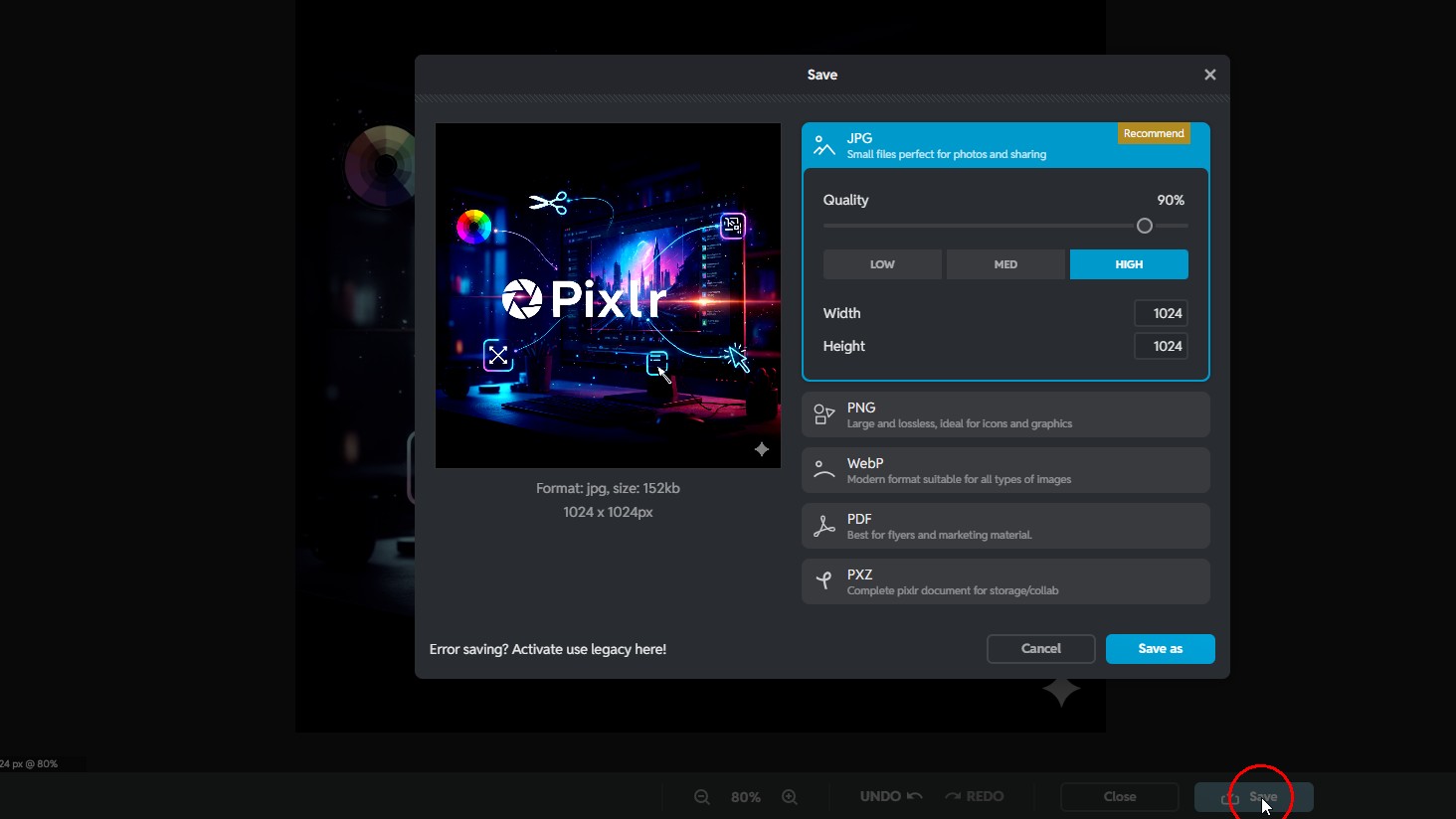Choose the PXZ document format
This screenshot has height=819, width=1456.
coord(1005,581)
